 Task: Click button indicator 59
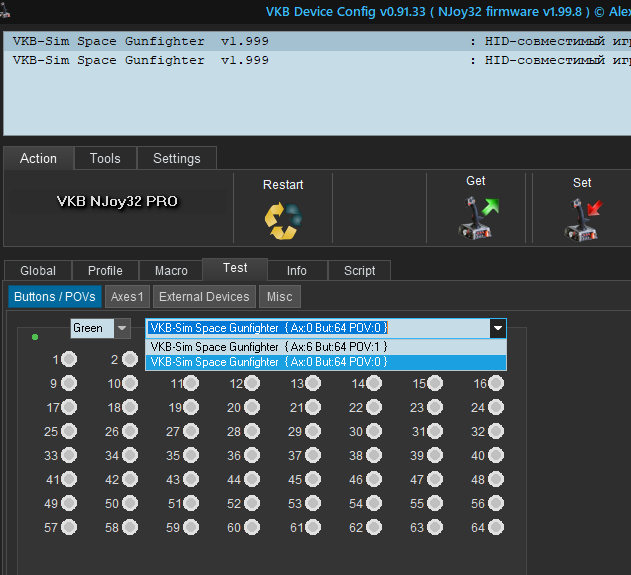(191, 527)
